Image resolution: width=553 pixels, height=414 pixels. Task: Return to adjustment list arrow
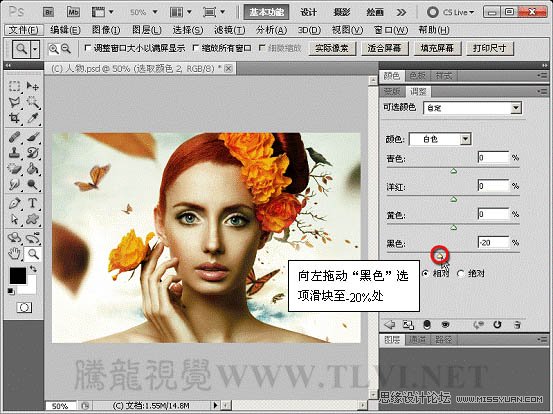click(390, 325)
